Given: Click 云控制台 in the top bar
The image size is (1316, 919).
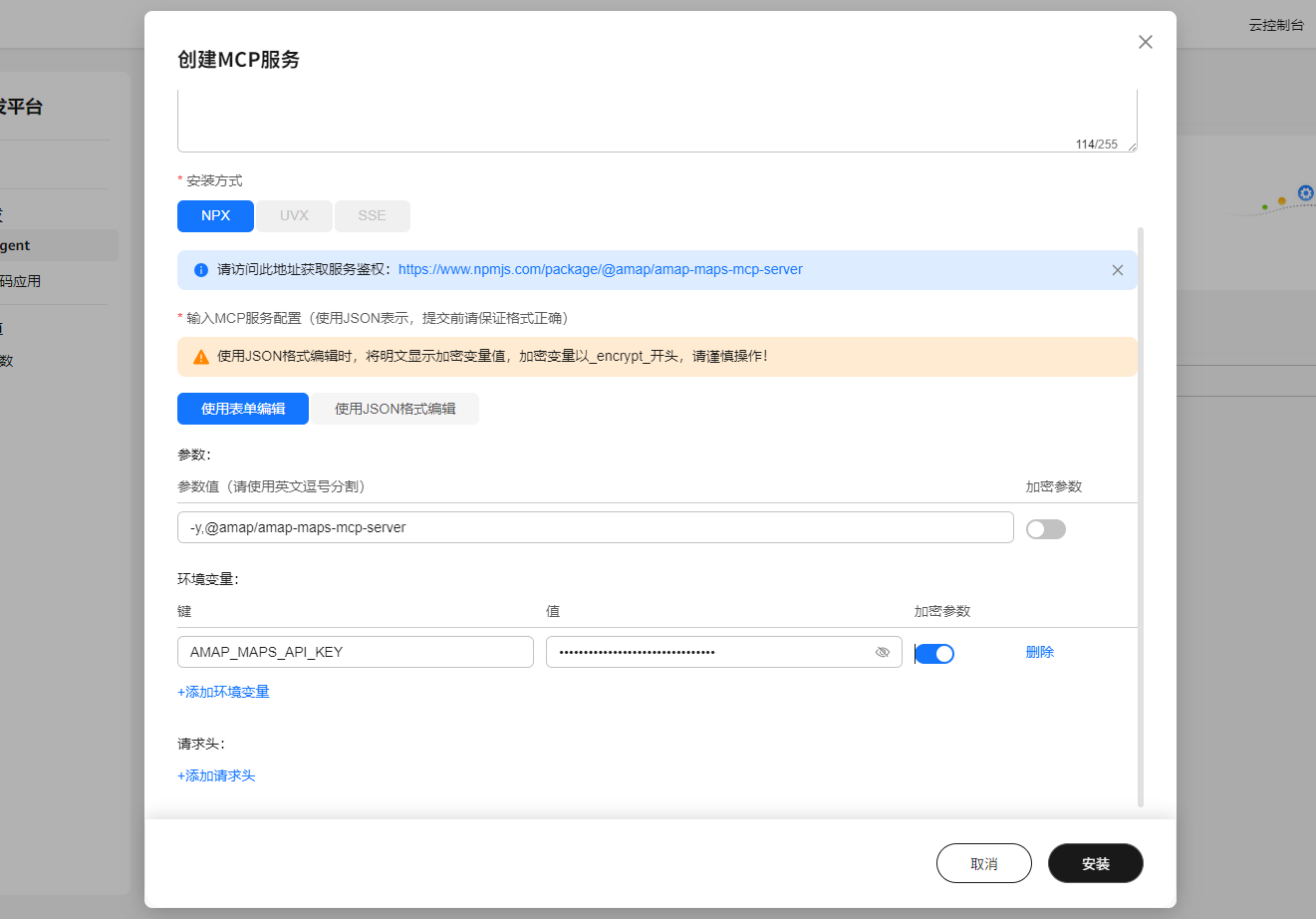Looking at the screenshot, I should click(1275, 24).
